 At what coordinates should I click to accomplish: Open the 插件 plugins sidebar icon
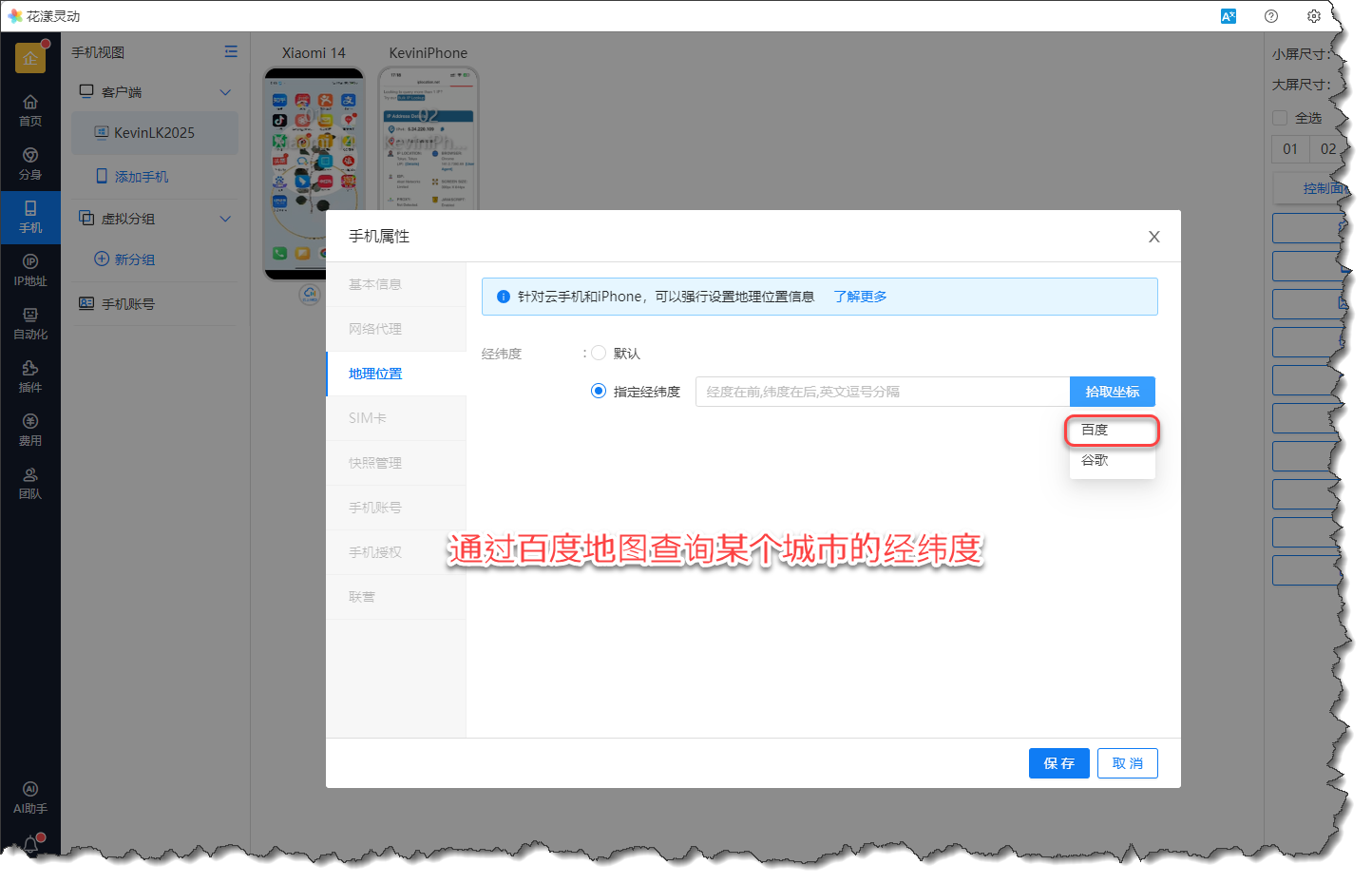30,376
